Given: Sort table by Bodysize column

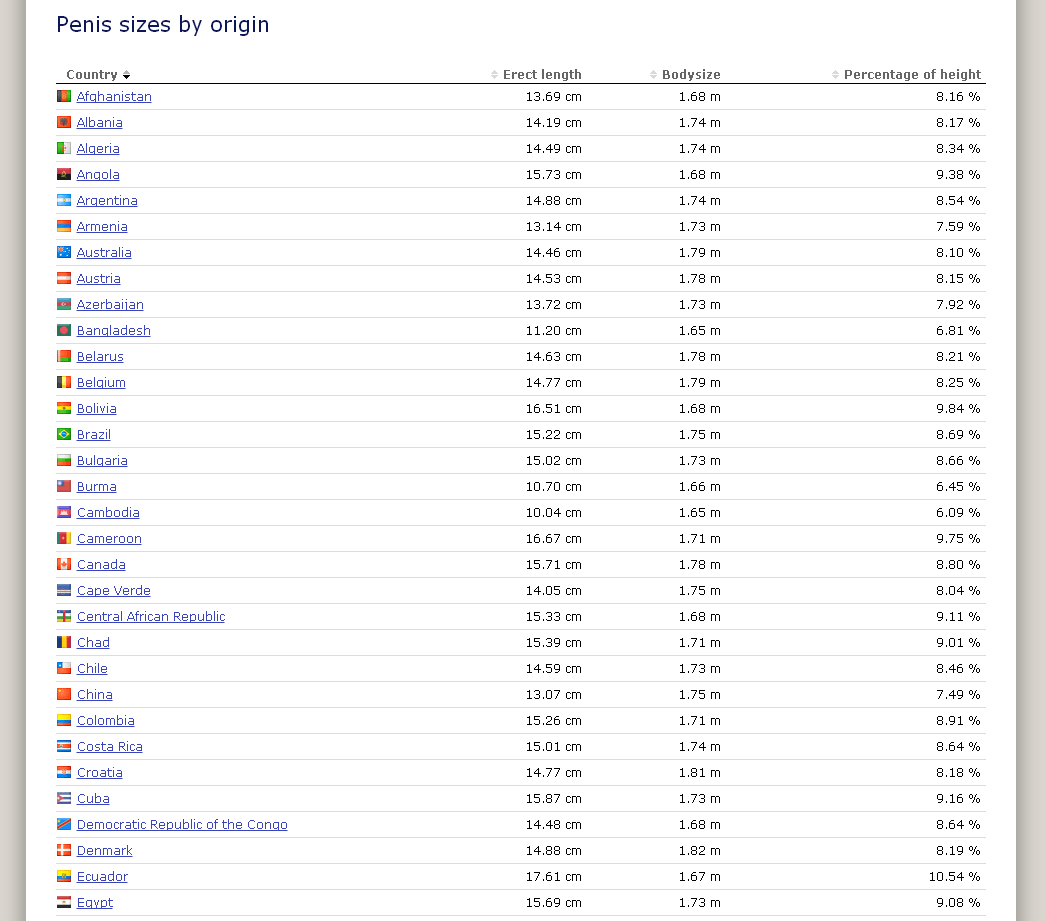Looking at the screenshot, I should click(x=690, y=75).
